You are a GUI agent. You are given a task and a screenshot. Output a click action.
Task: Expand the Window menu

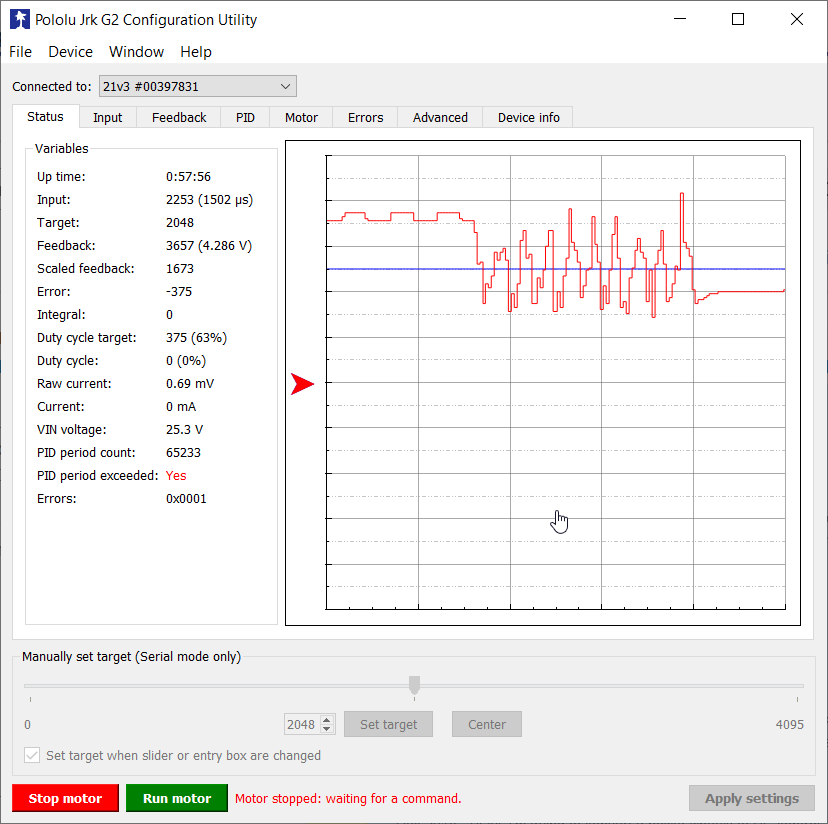pos(136,52)
